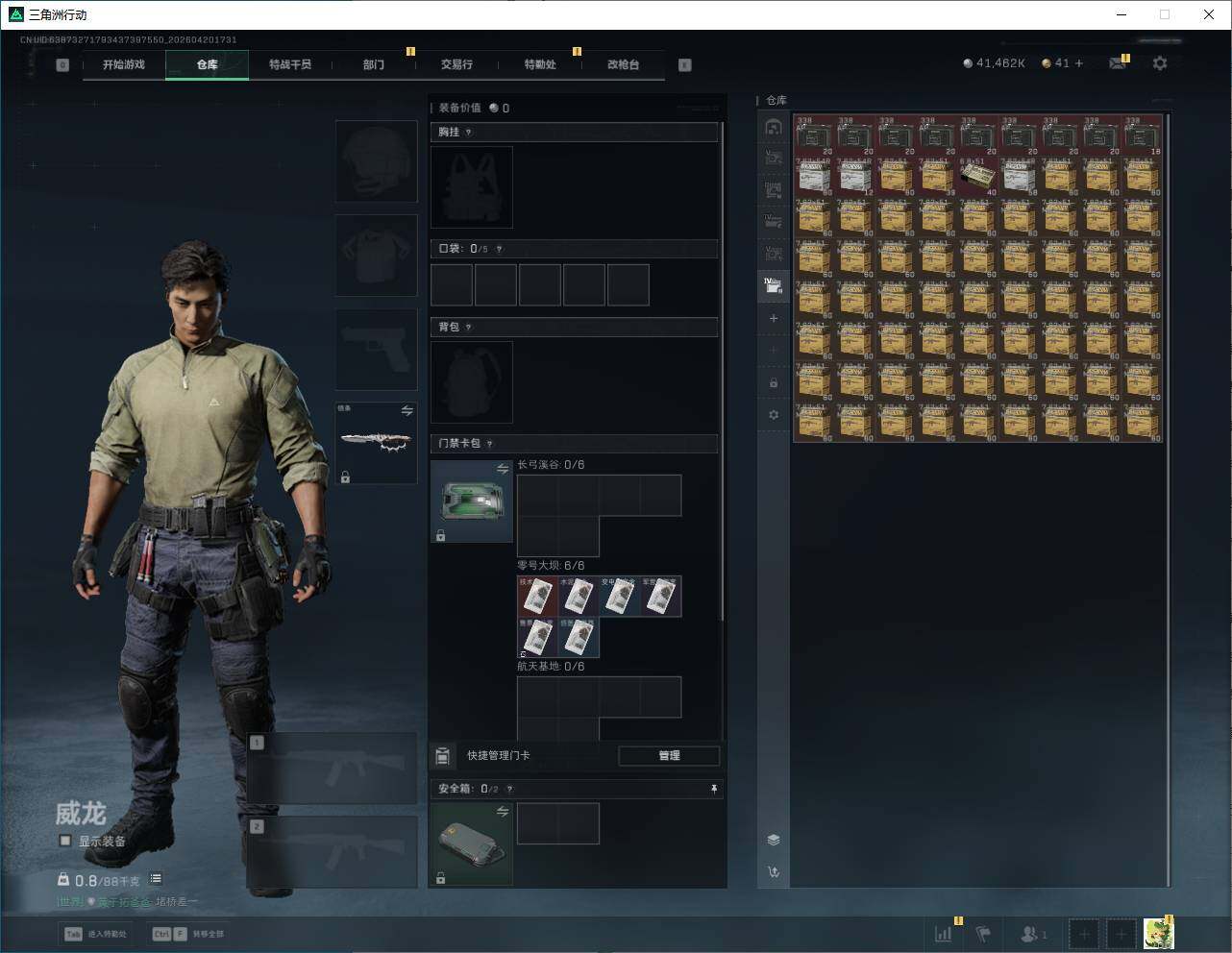Open warehouse sidebar gear settings
1232x953 pixels.
tap(774, 415)
